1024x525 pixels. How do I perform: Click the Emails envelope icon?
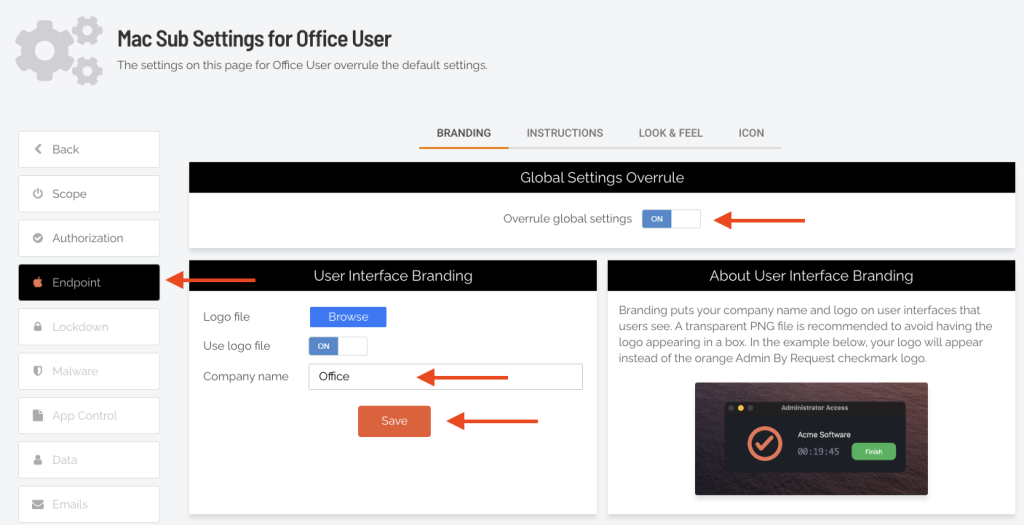(38, 504)
